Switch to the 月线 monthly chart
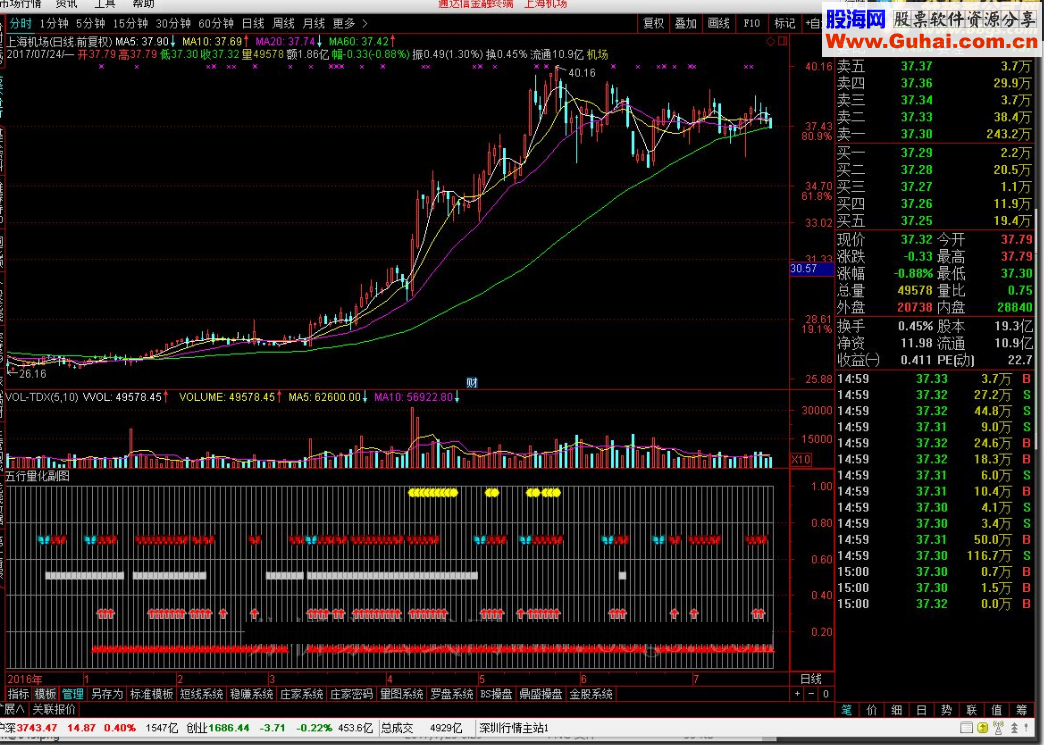The image size is (1044, 745). pyautogui.click(x=314, y=23)
